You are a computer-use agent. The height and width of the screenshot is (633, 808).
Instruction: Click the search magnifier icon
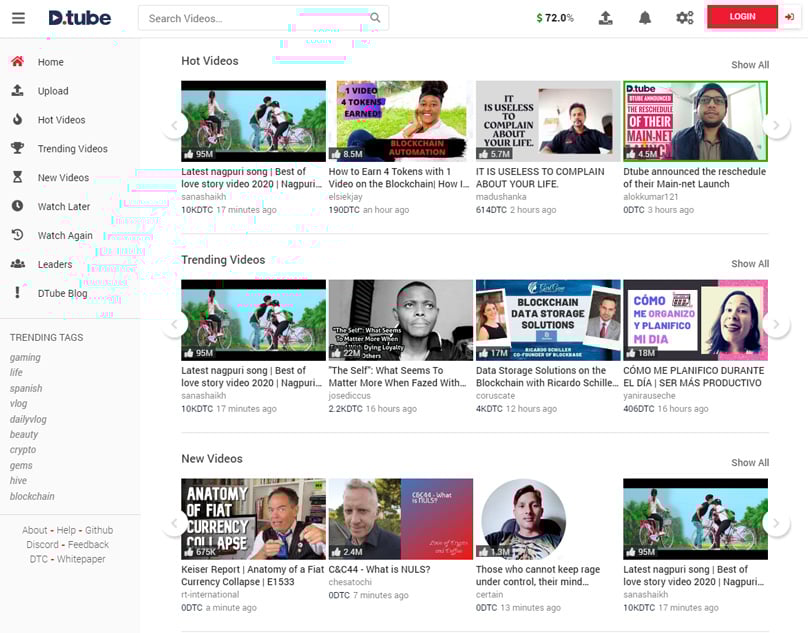[375, 18]
